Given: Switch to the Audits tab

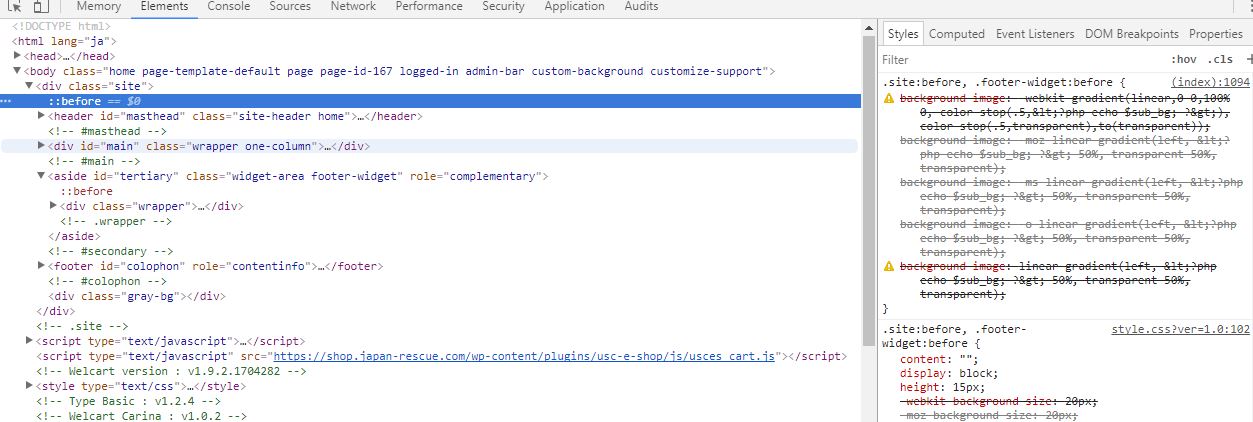Looking at the screenshot, I should 641,7.
